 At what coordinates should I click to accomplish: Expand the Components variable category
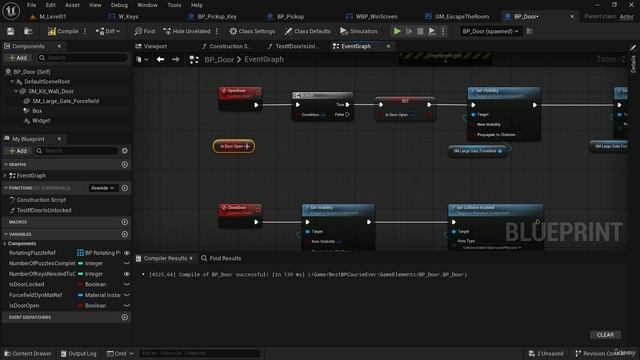(x=5, y=244)
